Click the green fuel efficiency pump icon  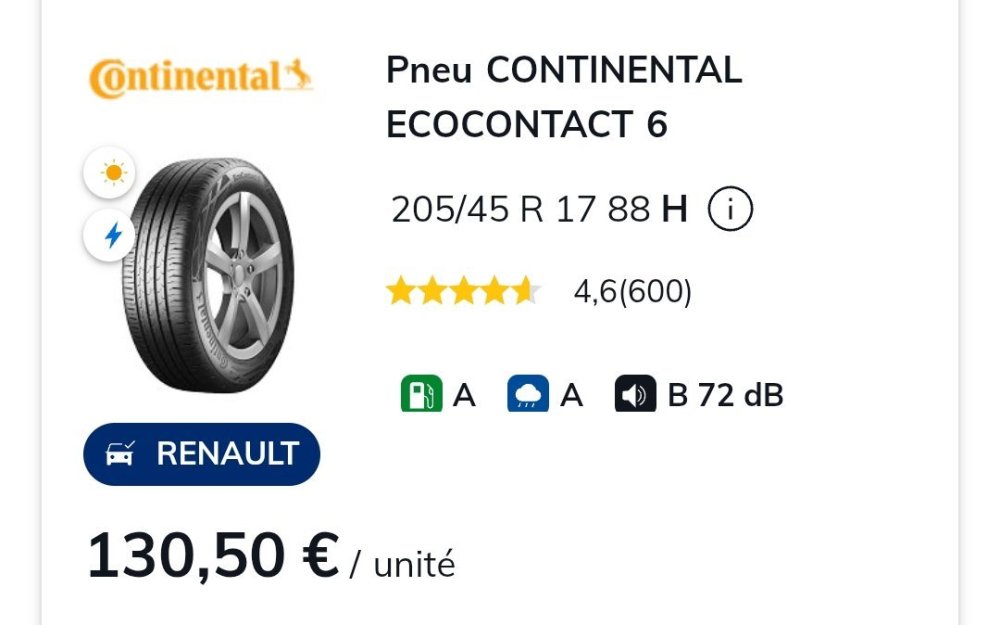[421, 394]
